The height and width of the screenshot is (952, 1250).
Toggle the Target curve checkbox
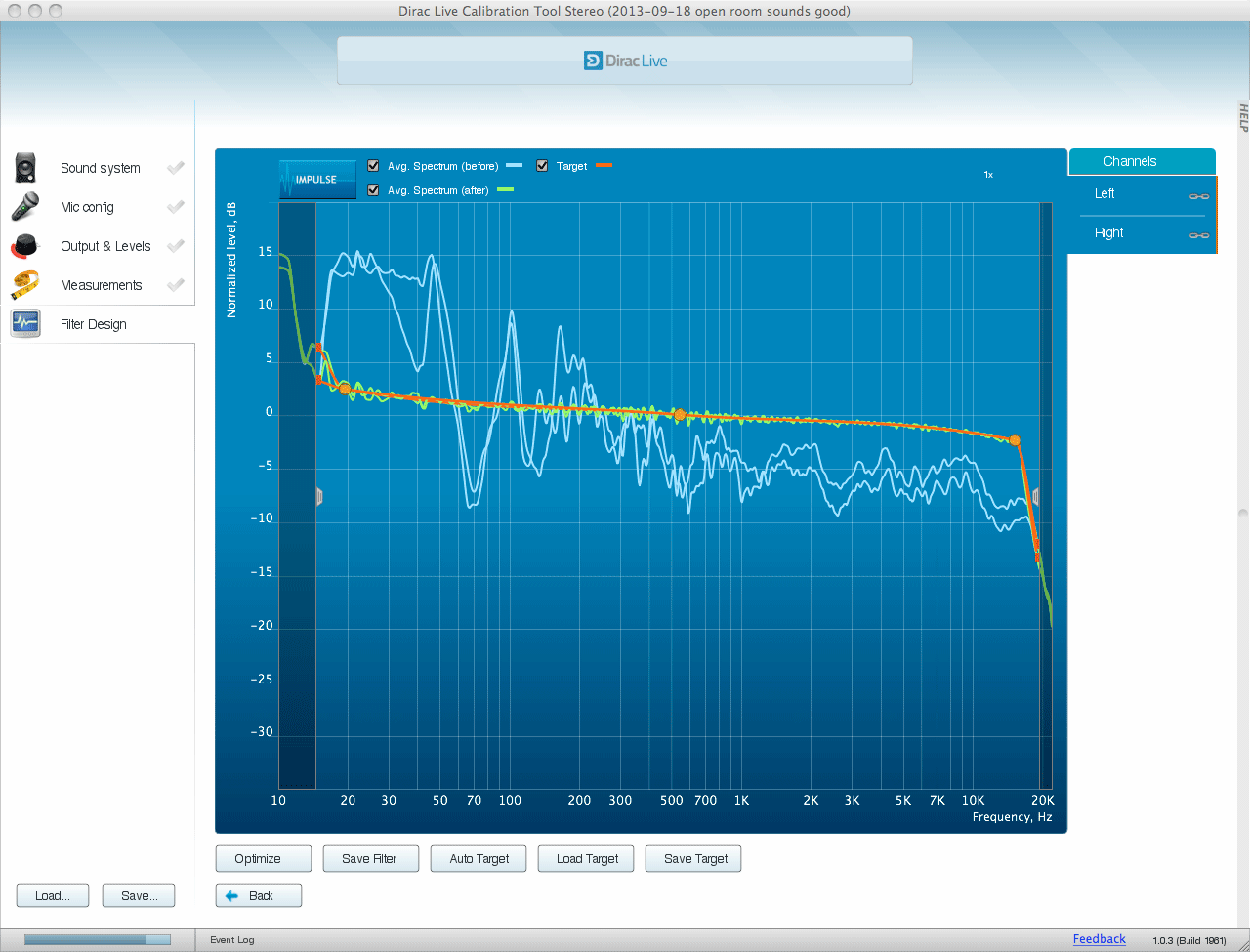(542, 166)
